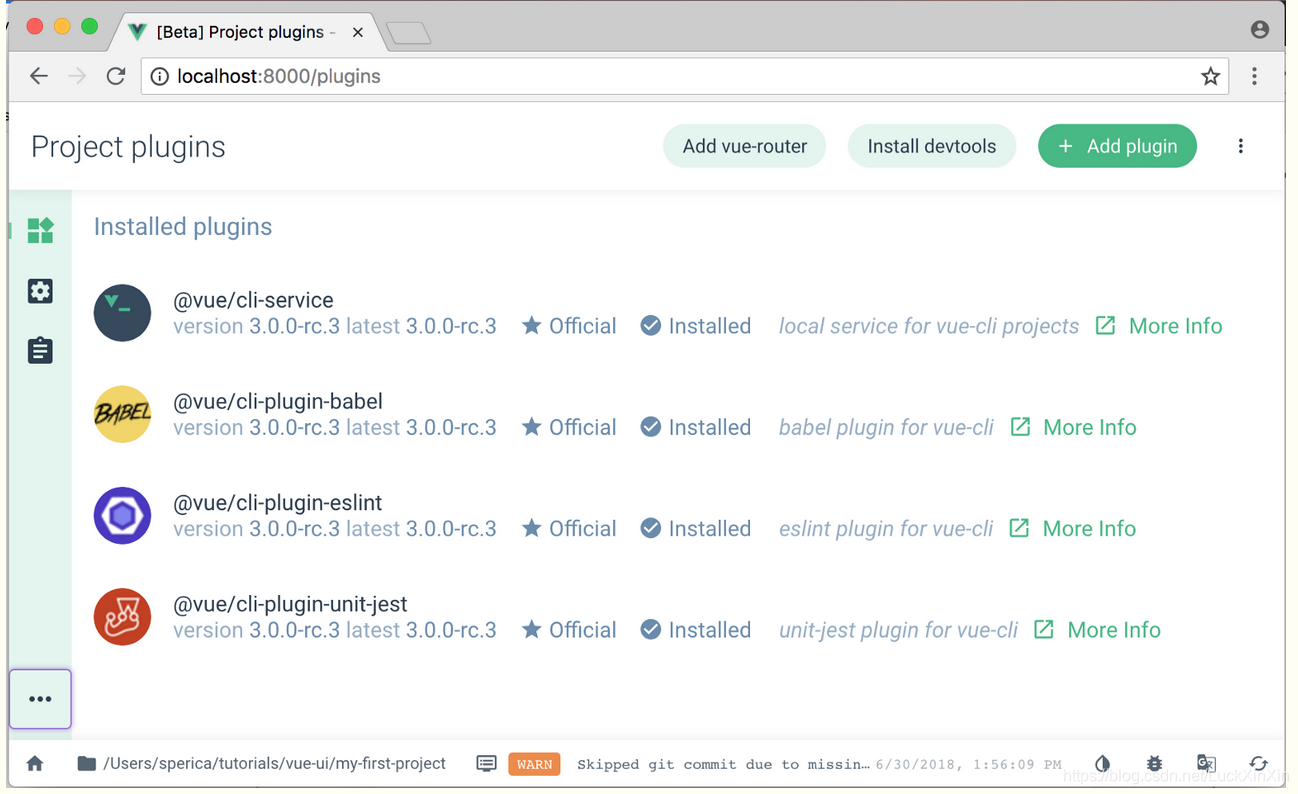Click the Chrome profile avatar icon
The image size is (1298, 794).
[x=1260, y=30]
